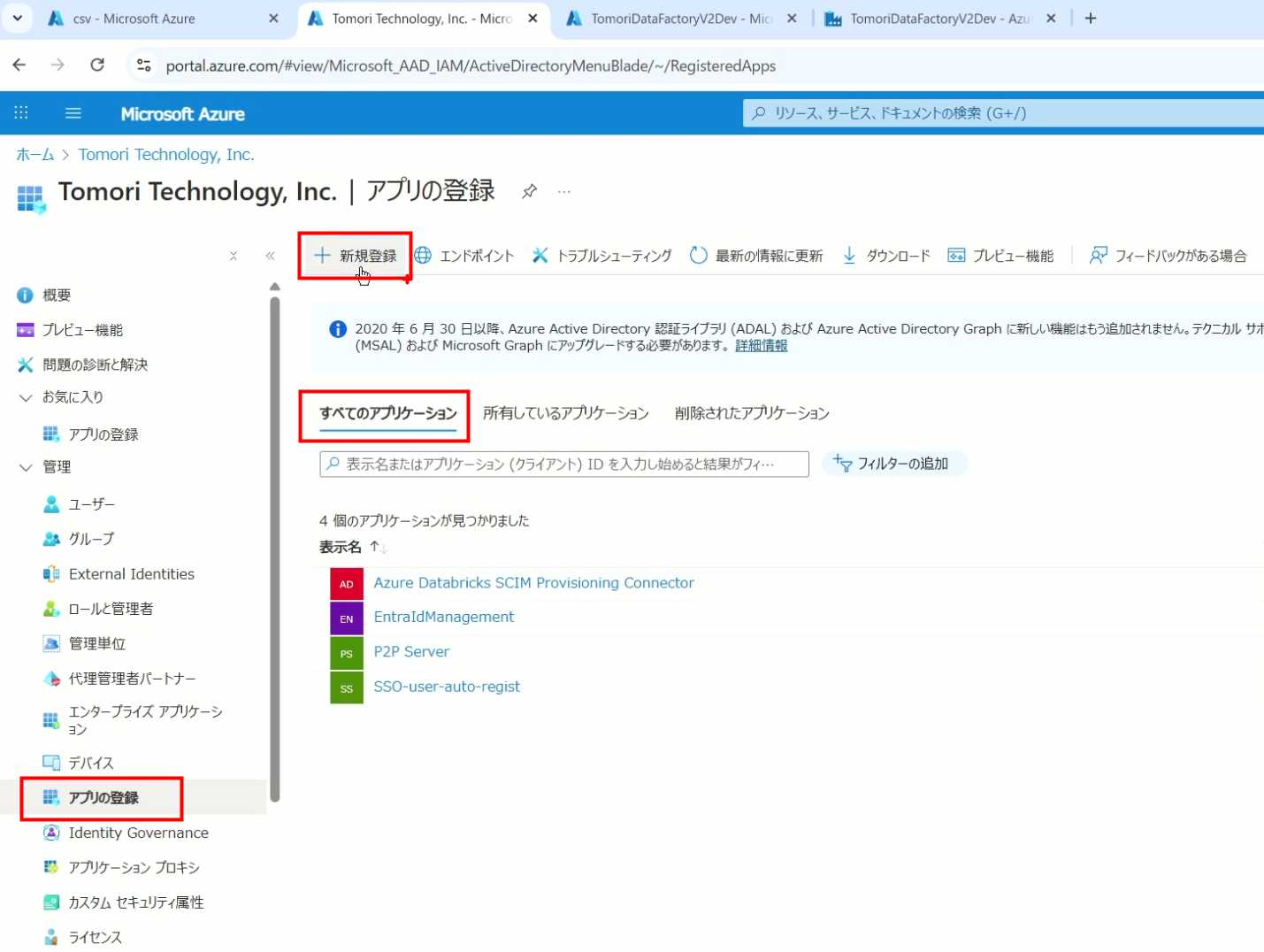Image resolution: width=1264 pixels, height=952 pixels.
Task: Collapse the お気に入り section
Action: click(x=26, y=398)
